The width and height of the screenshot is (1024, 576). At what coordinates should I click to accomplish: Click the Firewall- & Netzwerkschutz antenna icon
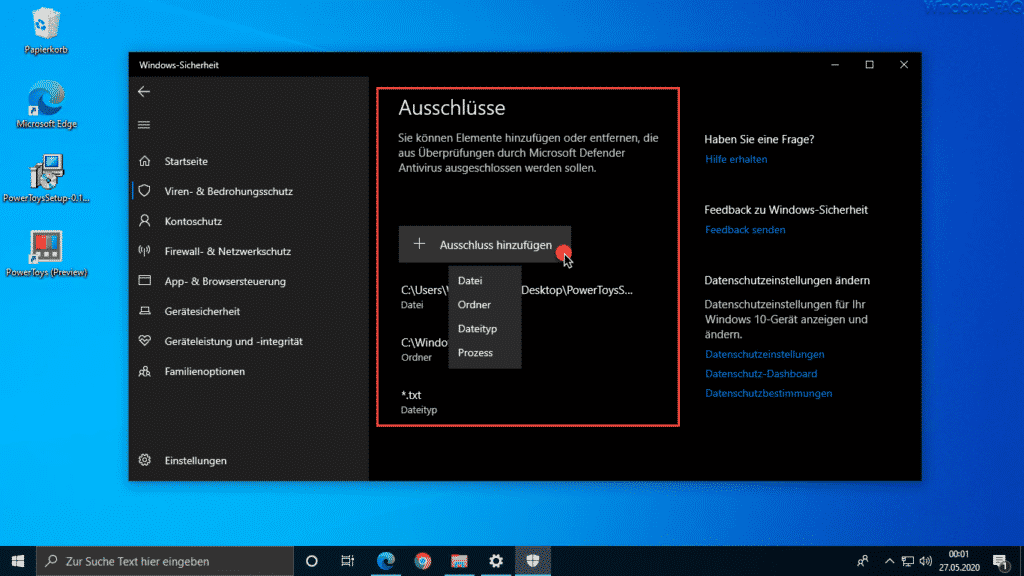[x=144, y=251]
